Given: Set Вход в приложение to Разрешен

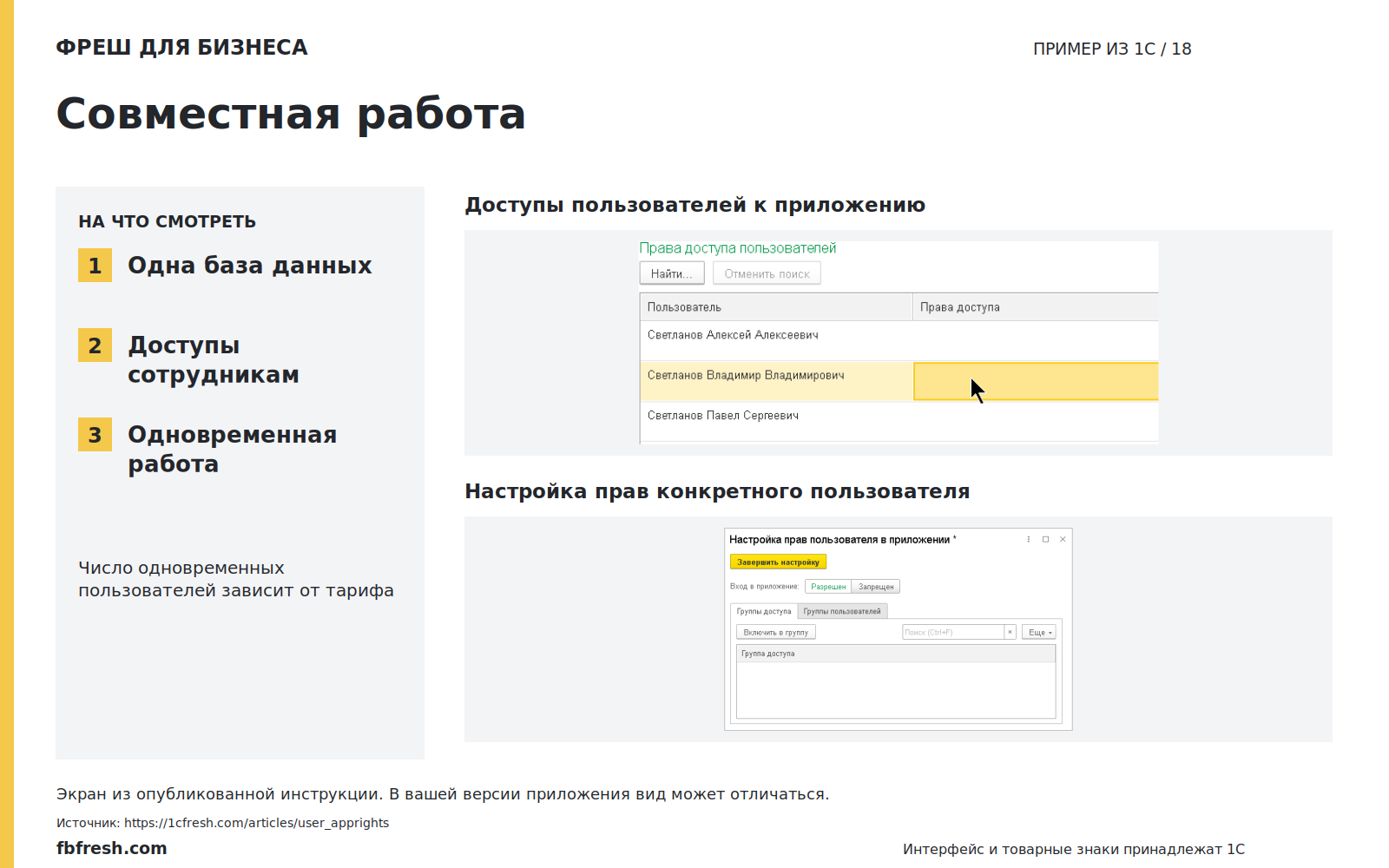Looking at the screenshot, I should click(x=828, y=587).
